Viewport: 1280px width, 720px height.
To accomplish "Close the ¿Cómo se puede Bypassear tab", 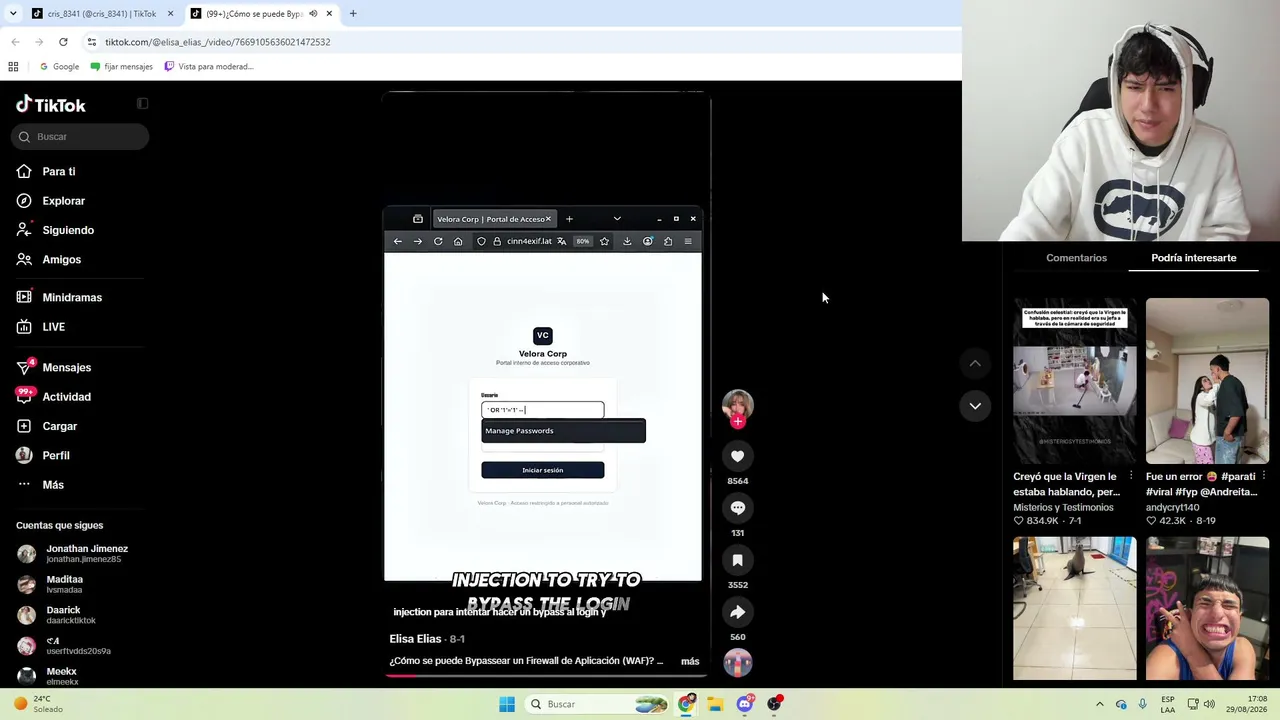I will (329, 14).
